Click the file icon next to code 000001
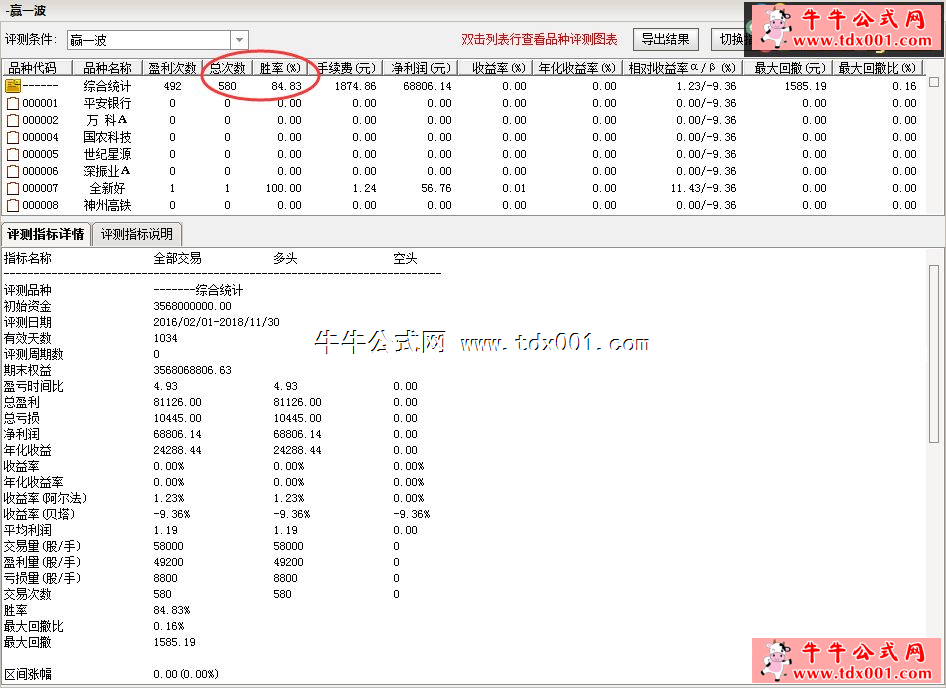Viewport: 946px width, 688px height. pos(12,103)
